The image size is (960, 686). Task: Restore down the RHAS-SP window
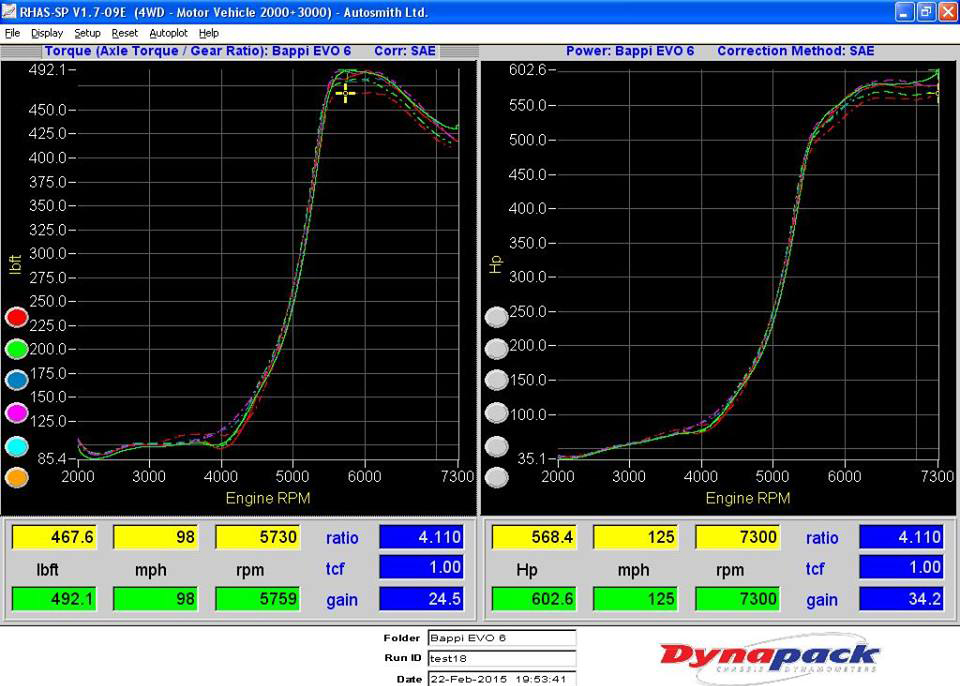point(926,12)
